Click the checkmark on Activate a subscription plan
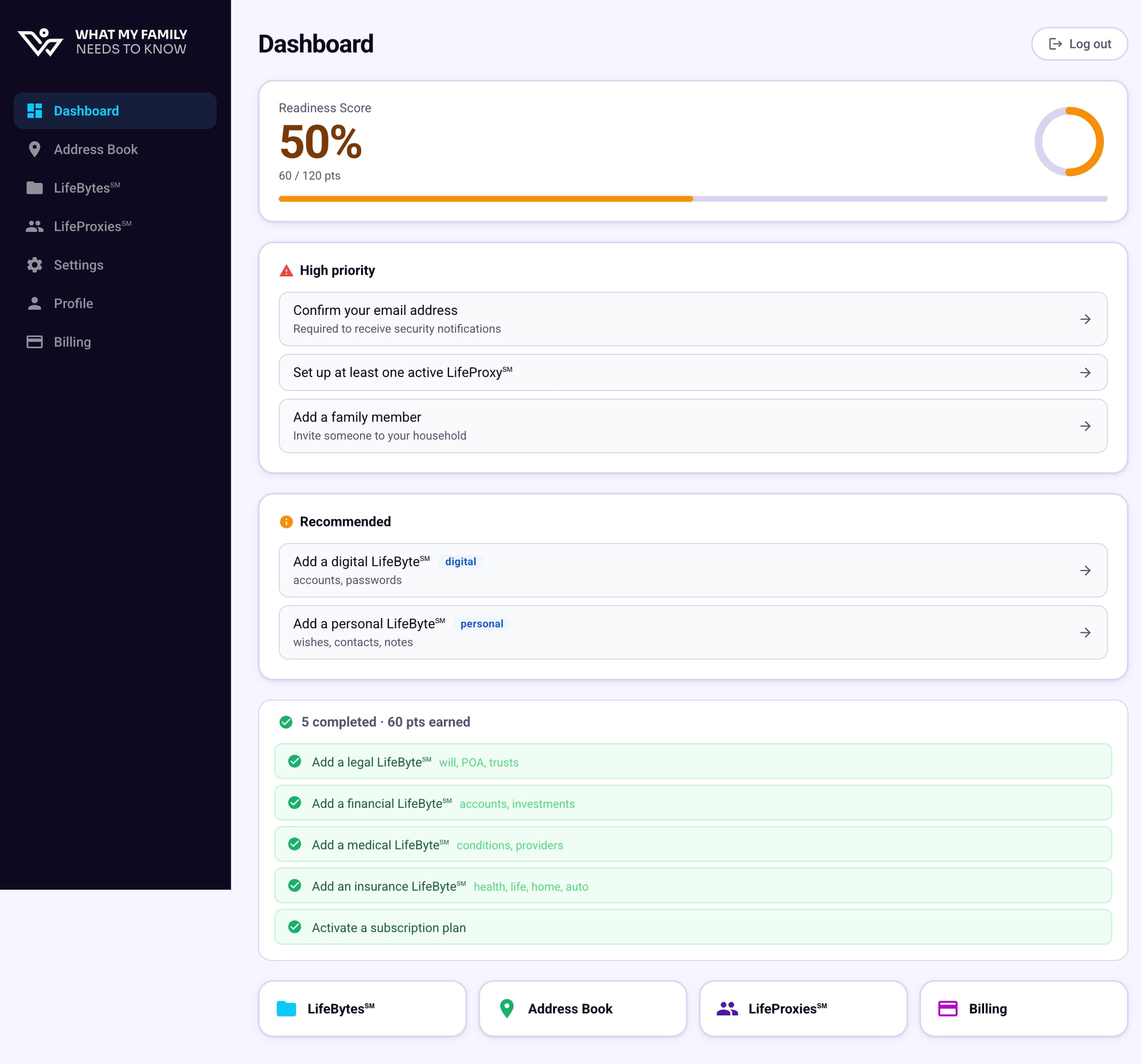1141x1064 pixels. click(x=295, y=927)
